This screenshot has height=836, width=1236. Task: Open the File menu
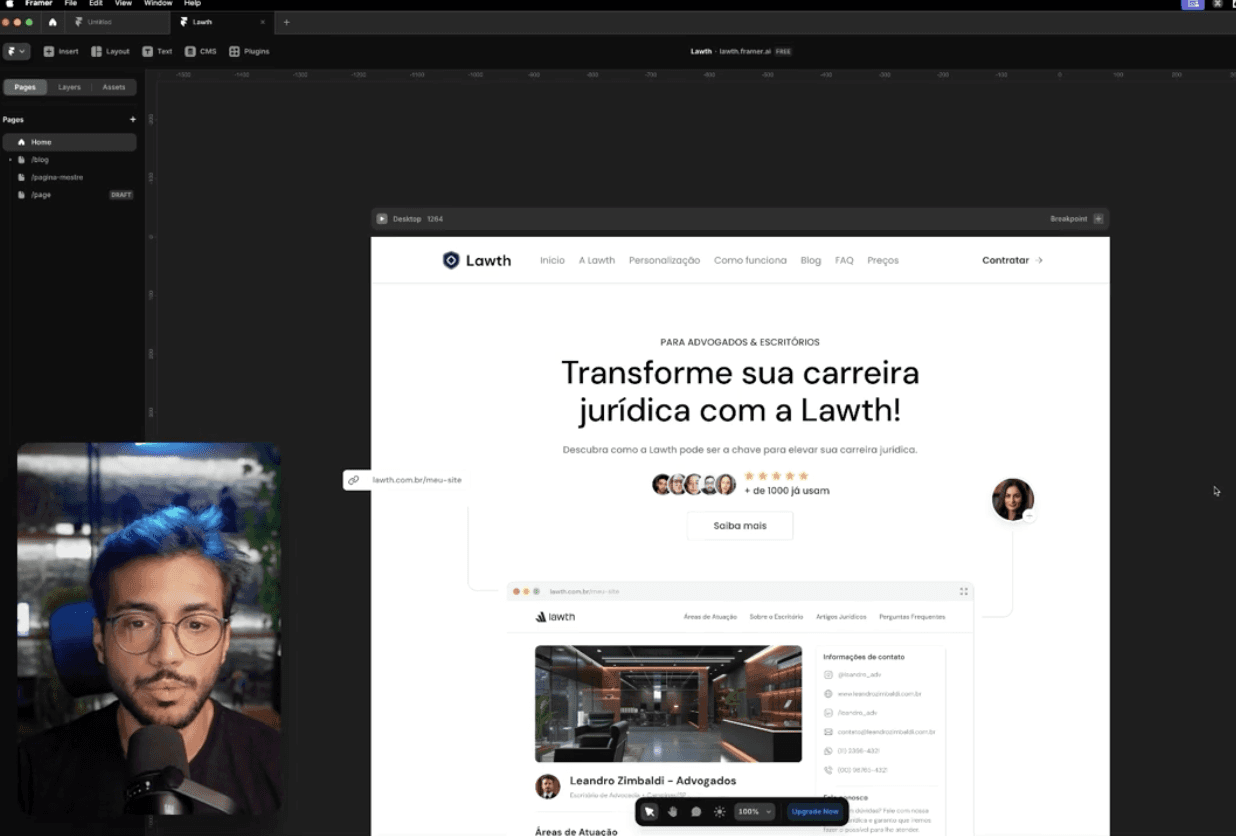[x=71, y=4]
